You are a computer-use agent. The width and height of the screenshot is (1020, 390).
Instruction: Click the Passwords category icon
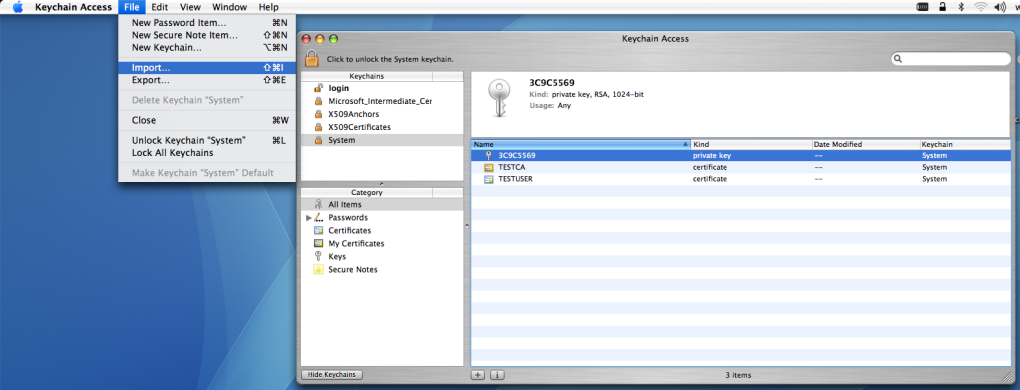click(318, 217)
